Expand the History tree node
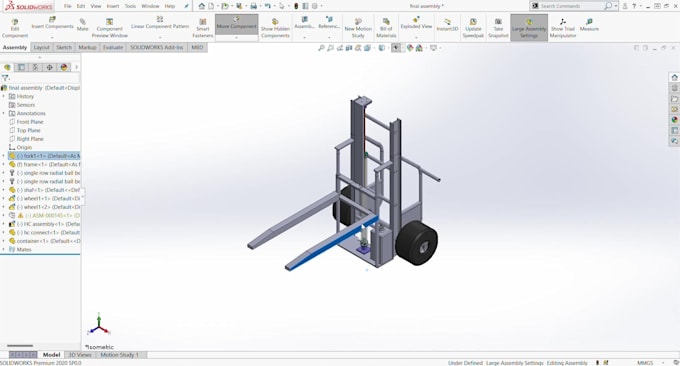Viewport: 680px width, 366px height. point(4,96)
